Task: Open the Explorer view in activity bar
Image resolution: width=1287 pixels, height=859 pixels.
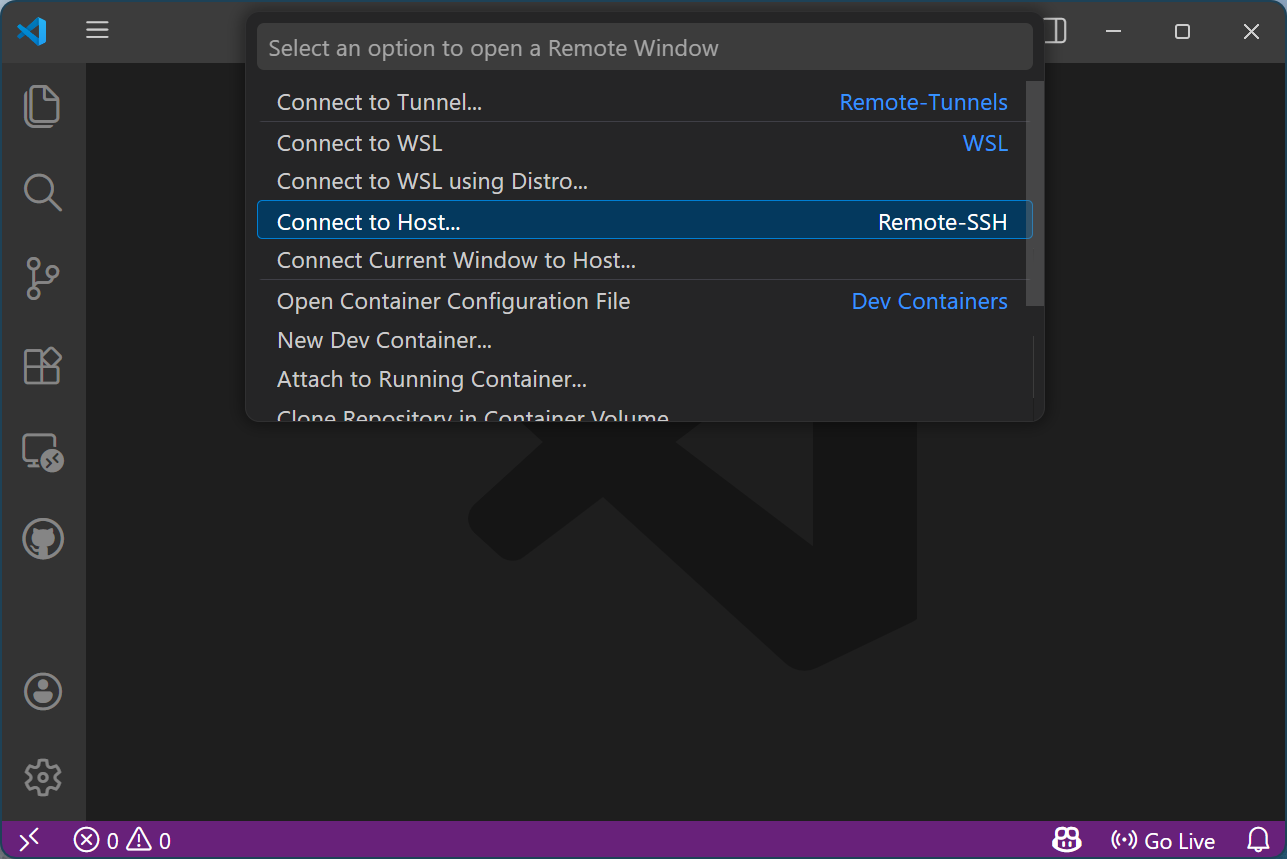Action: (x=42, y=106)
